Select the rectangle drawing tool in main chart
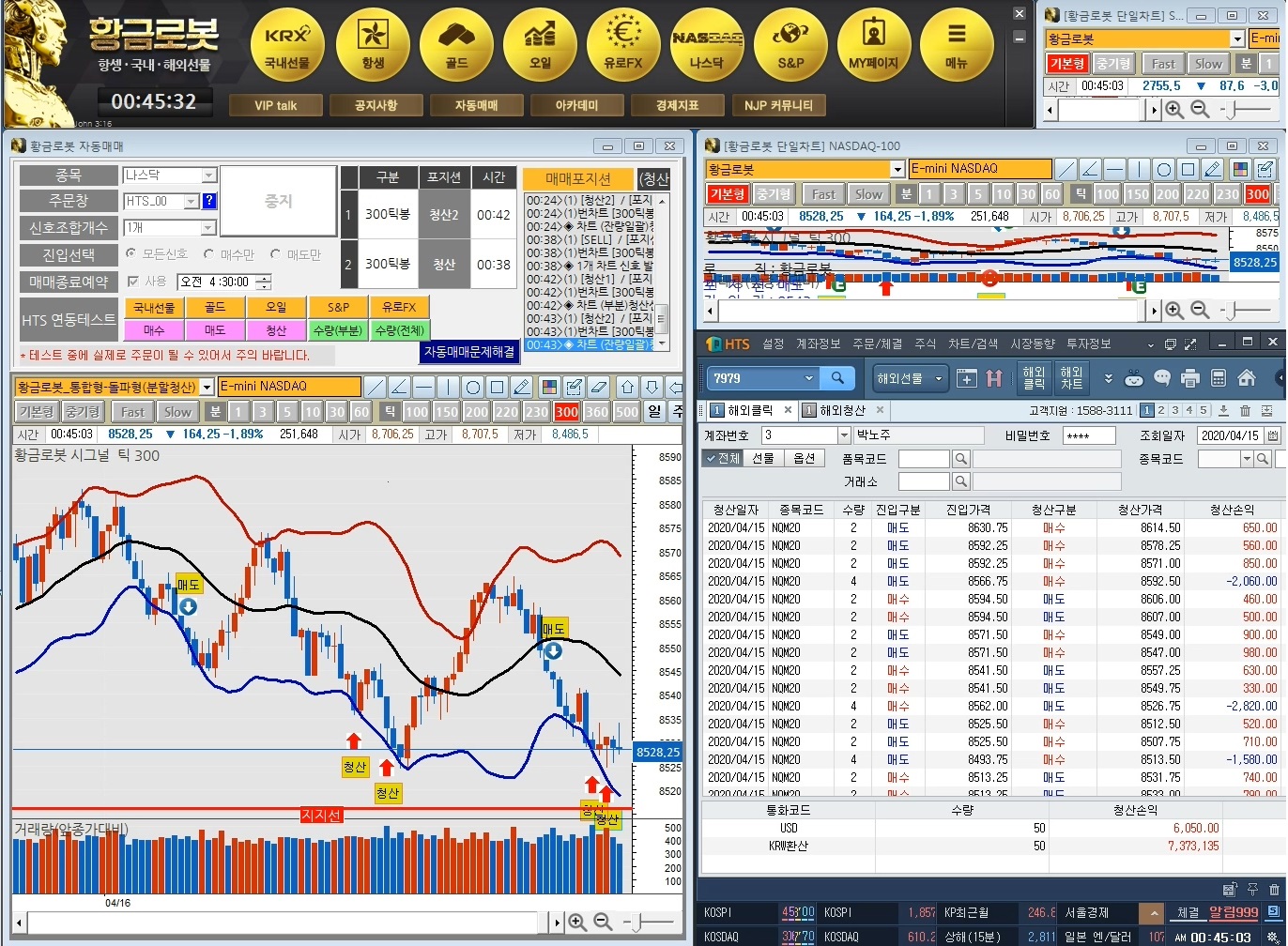 pyautogui.click(x=498, y=387)
